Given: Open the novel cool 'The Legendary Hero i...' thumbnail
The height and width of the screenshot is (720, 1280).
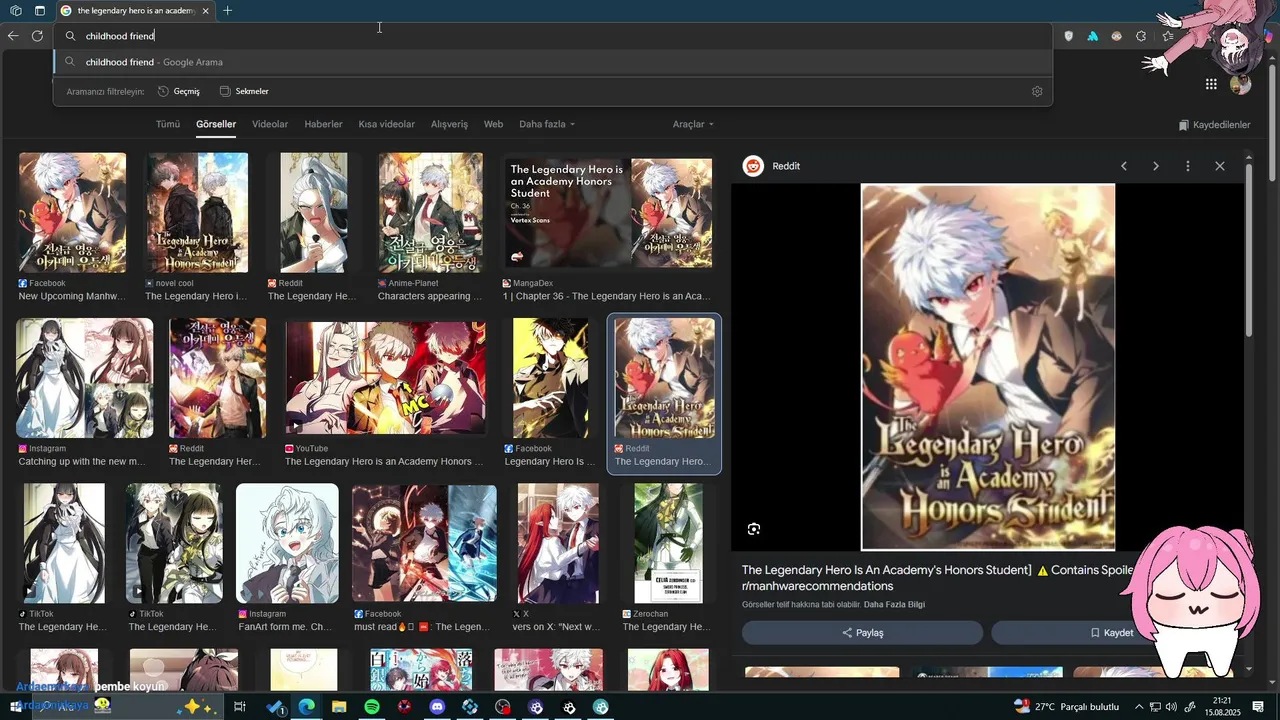Looking at the screenshot, I should [x=197, y=213].
